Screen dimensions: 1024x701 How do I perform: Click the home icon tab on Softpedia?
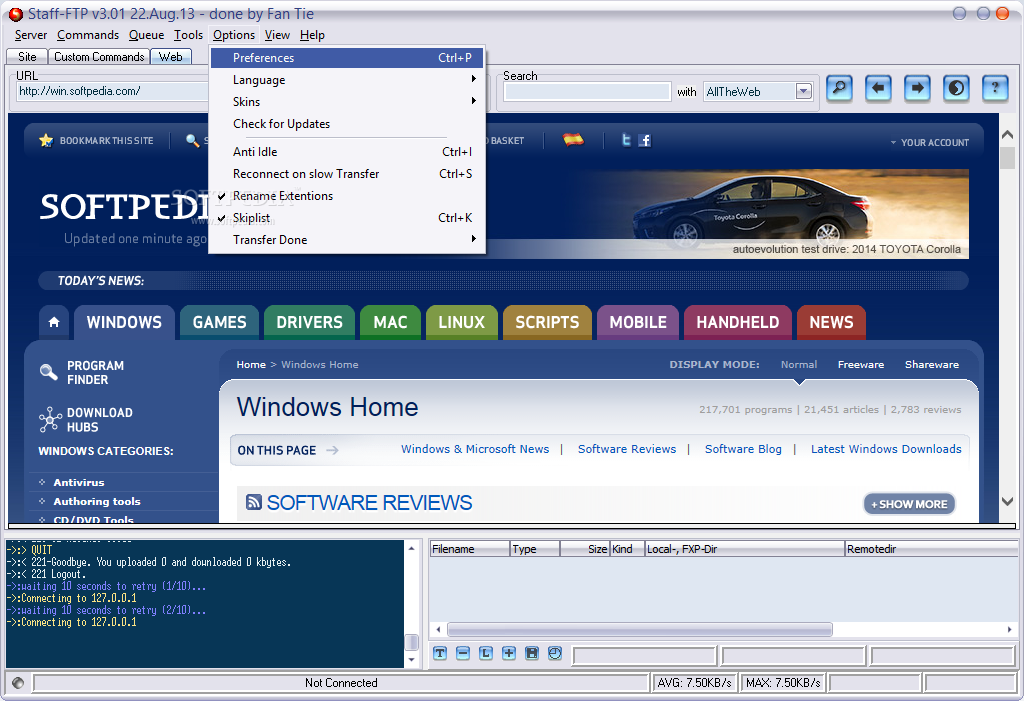coord(54,322)
